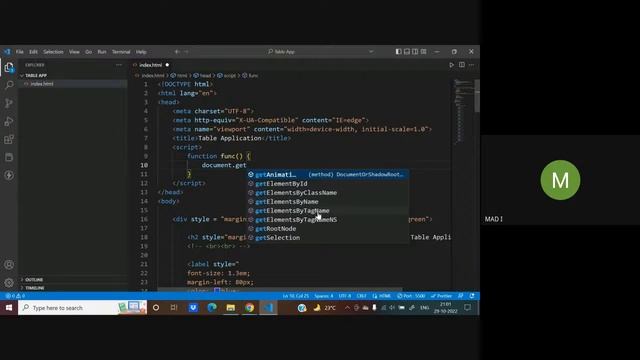Open the Accounts icon in activity bar
640x360 pixels.
pos(9,264)
